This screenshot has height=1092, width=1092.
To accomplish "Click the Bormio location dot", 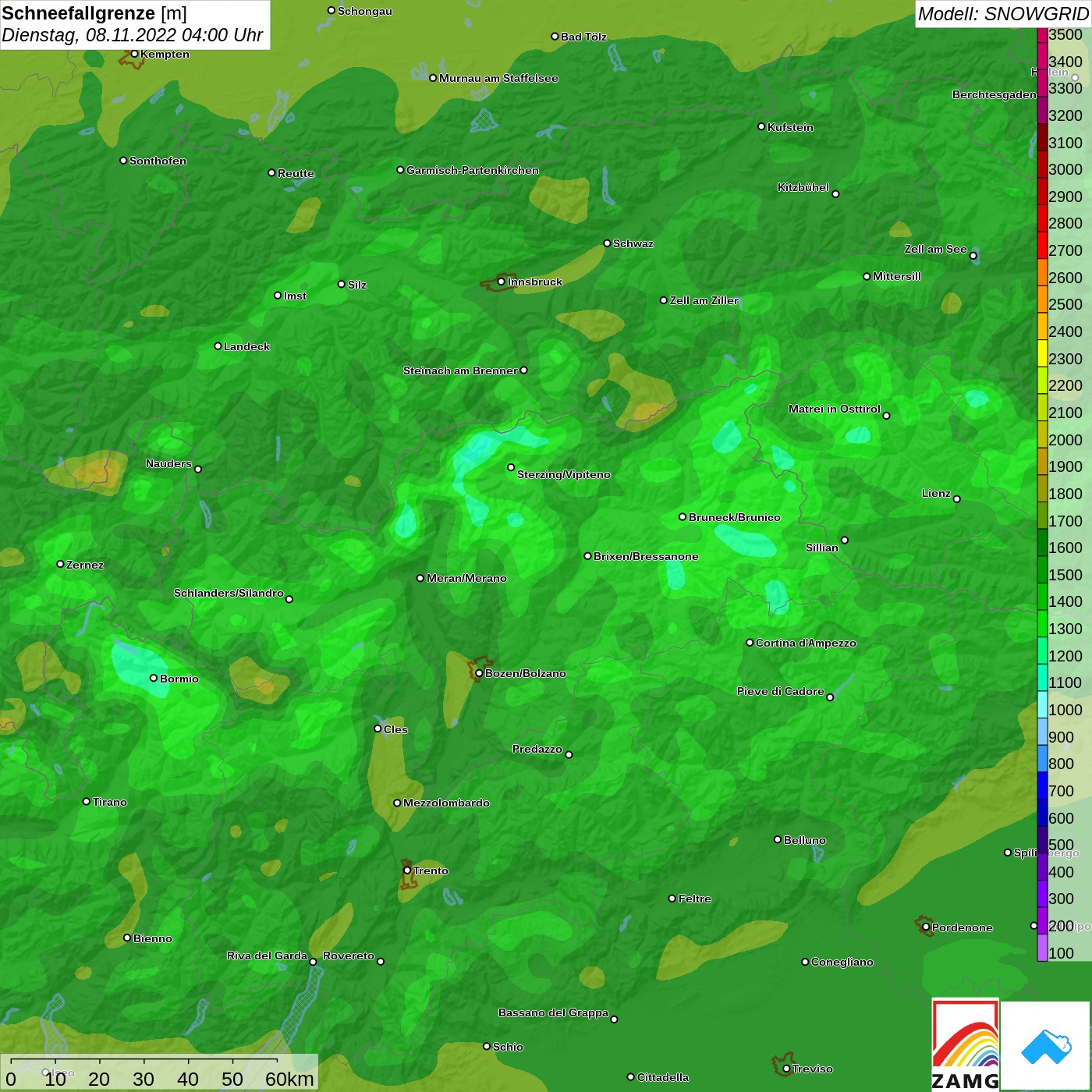I will (x=154, y=678).
